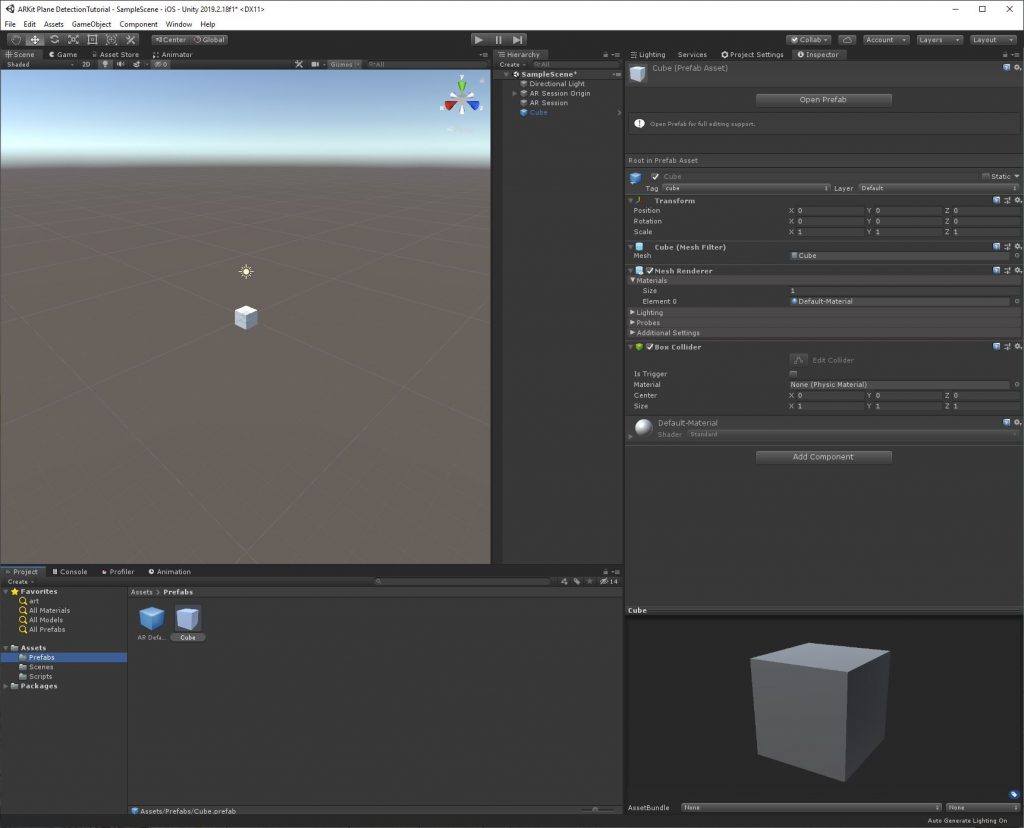Screen dimensions: 1024x828
Task: Select the combined Transform tool
Action: [x=112, y=40]
